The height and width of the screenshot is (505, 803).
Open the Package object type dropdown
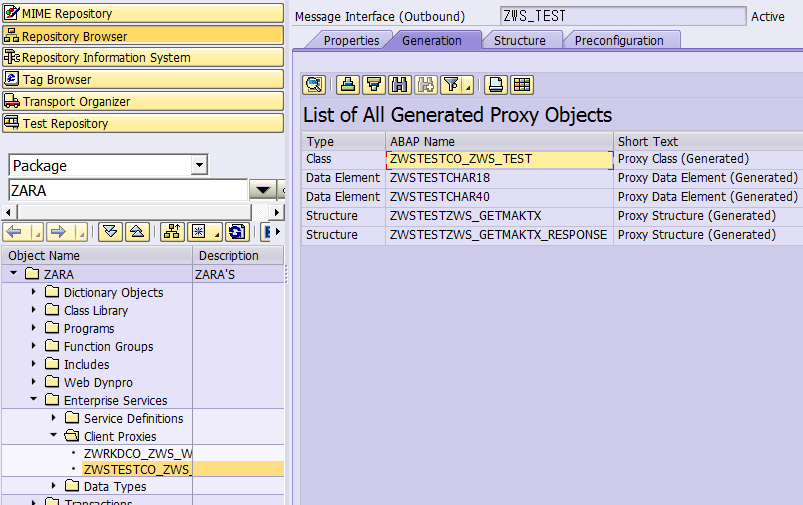click(x=199, y=165)
